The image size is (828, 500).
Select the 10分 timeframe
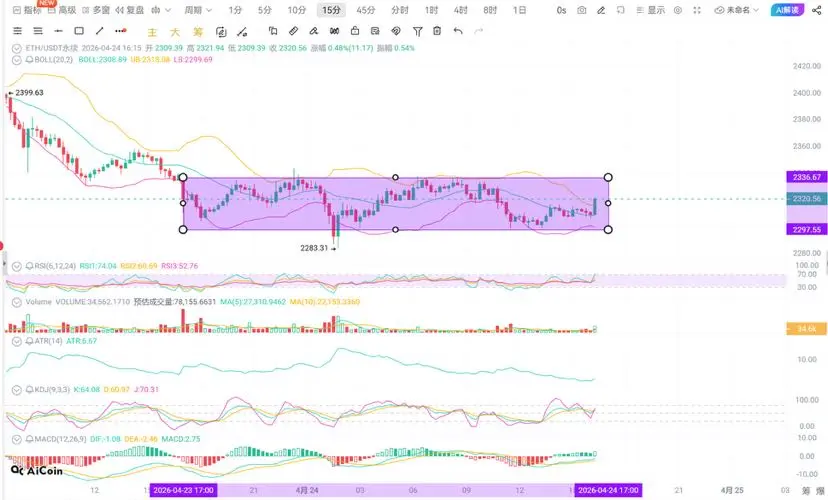(x=296, y=10)
